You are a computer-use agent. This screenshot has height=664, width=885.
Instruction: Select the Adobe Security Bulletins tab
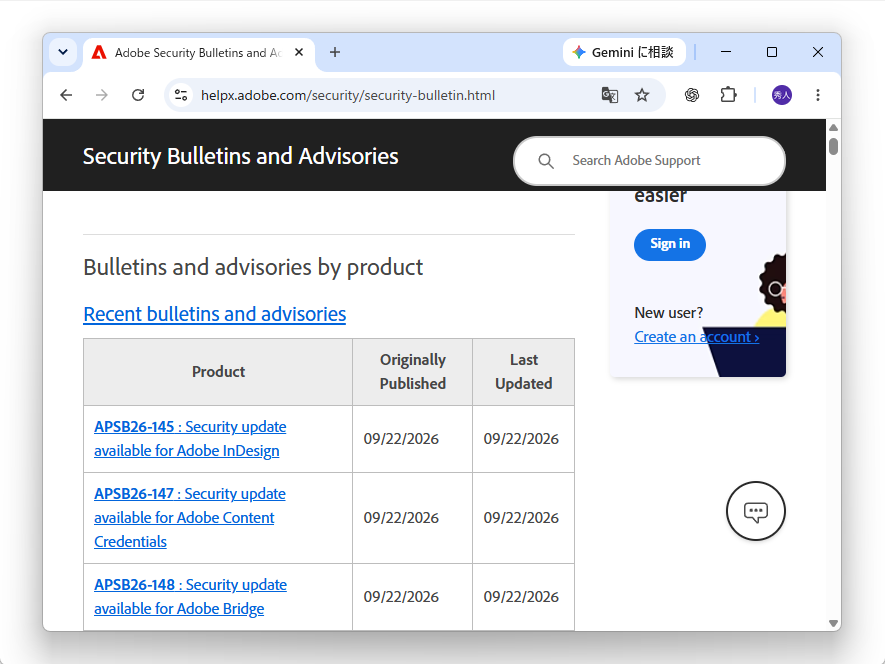point(199,53)
